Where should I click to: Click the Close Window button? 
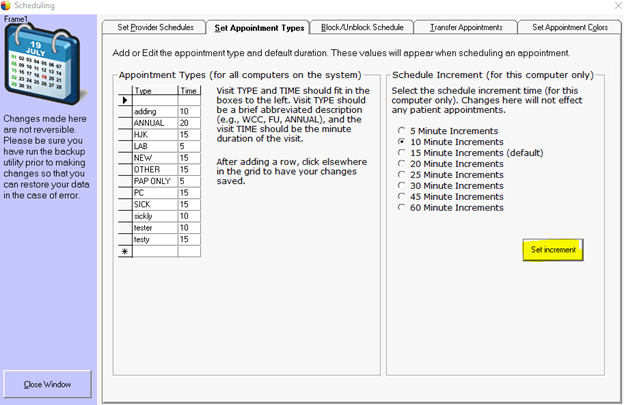pyautogui.click(x=47, y=384)
